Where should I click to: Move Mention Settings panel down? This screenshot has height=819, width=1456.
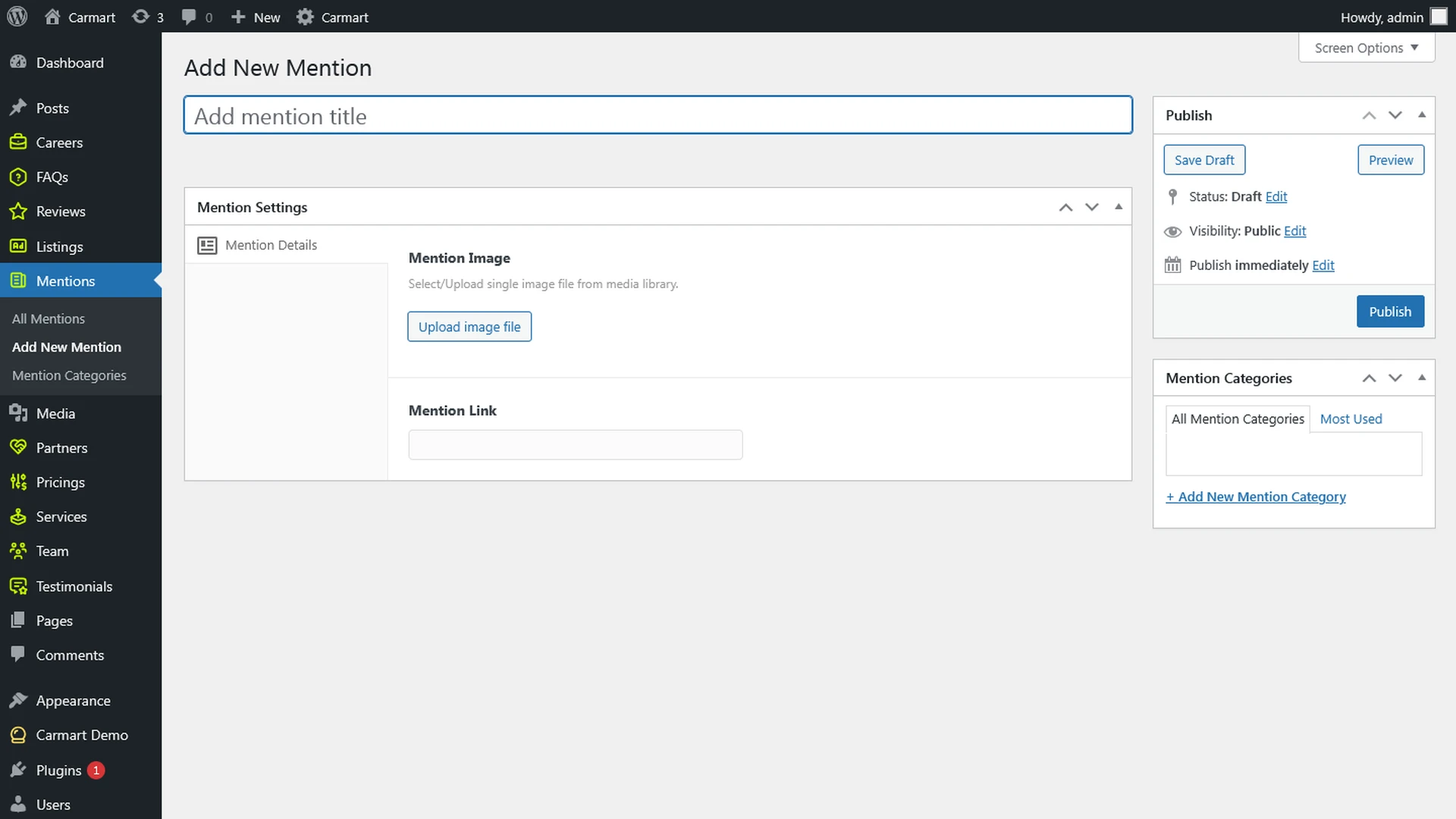1092,207
